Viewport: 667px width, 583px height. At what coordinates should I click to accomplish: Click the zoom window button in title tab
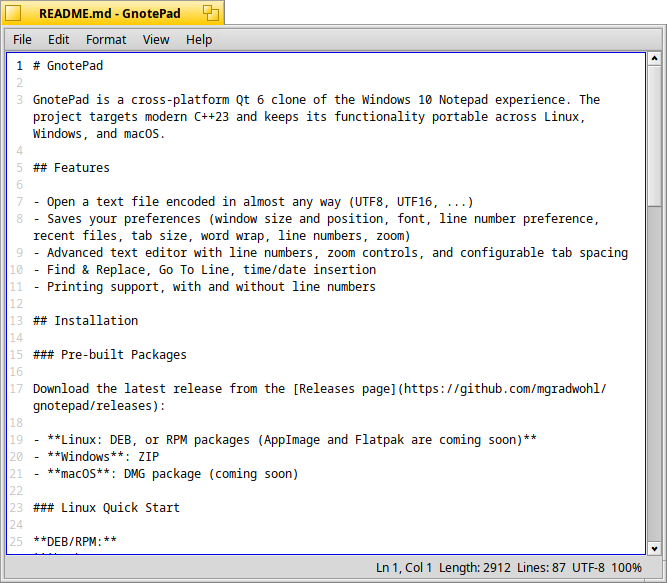coord(211,13)
